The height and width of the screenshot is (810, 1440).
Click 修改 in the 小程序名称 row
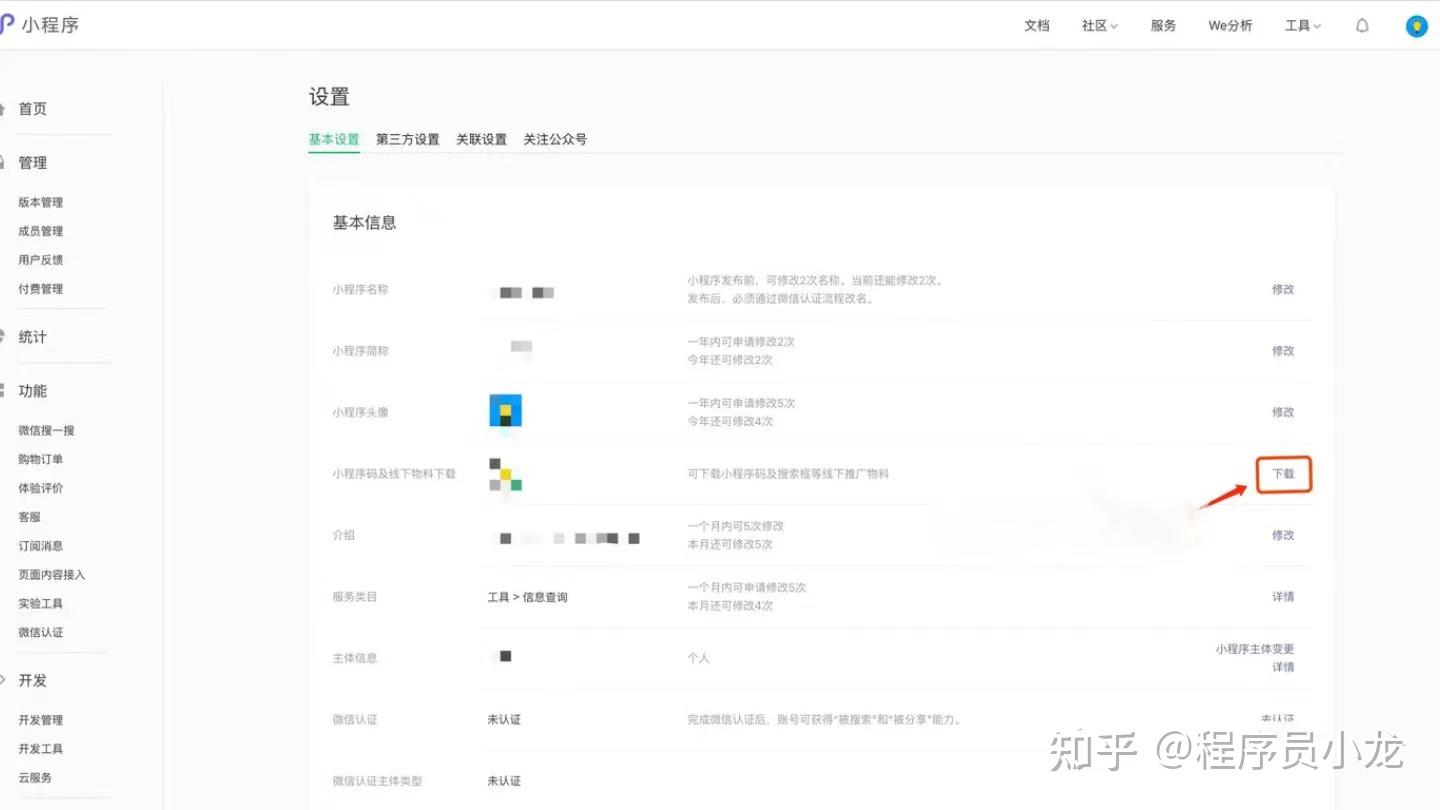pos(1283,289)
